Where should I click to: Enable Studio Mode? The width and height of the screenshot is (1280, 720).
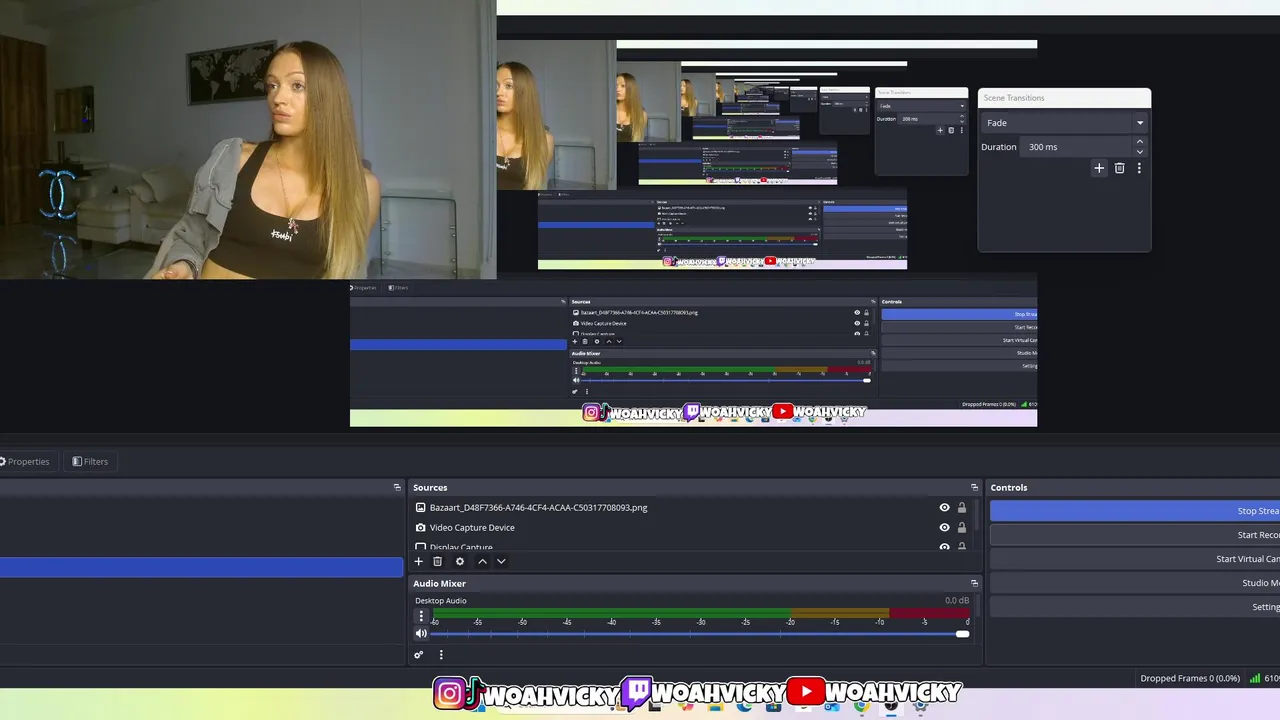tap(1135, 583)
